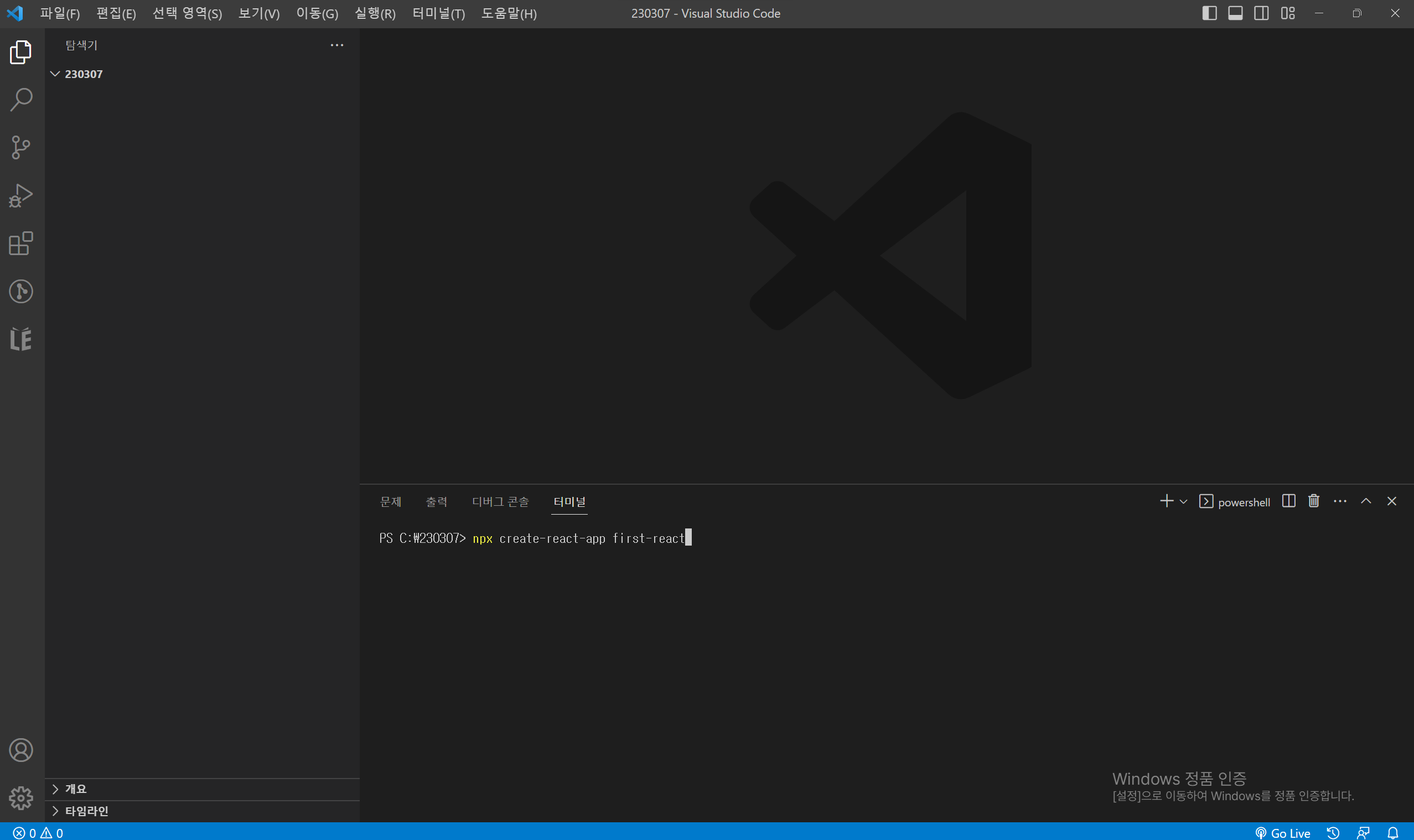Open Run and Debug view
The width and height of the screenshot is (1414, 840).
(22, 196)
